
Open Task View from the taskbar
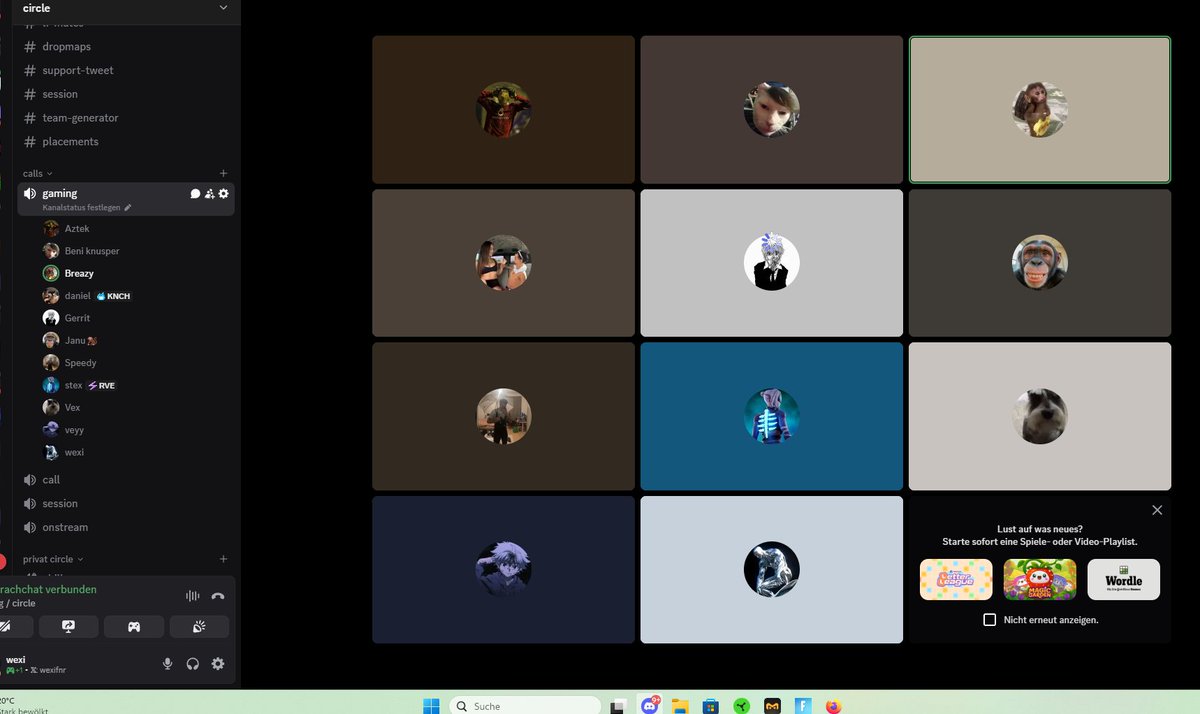pyautogui.click(x=620, y=706)
